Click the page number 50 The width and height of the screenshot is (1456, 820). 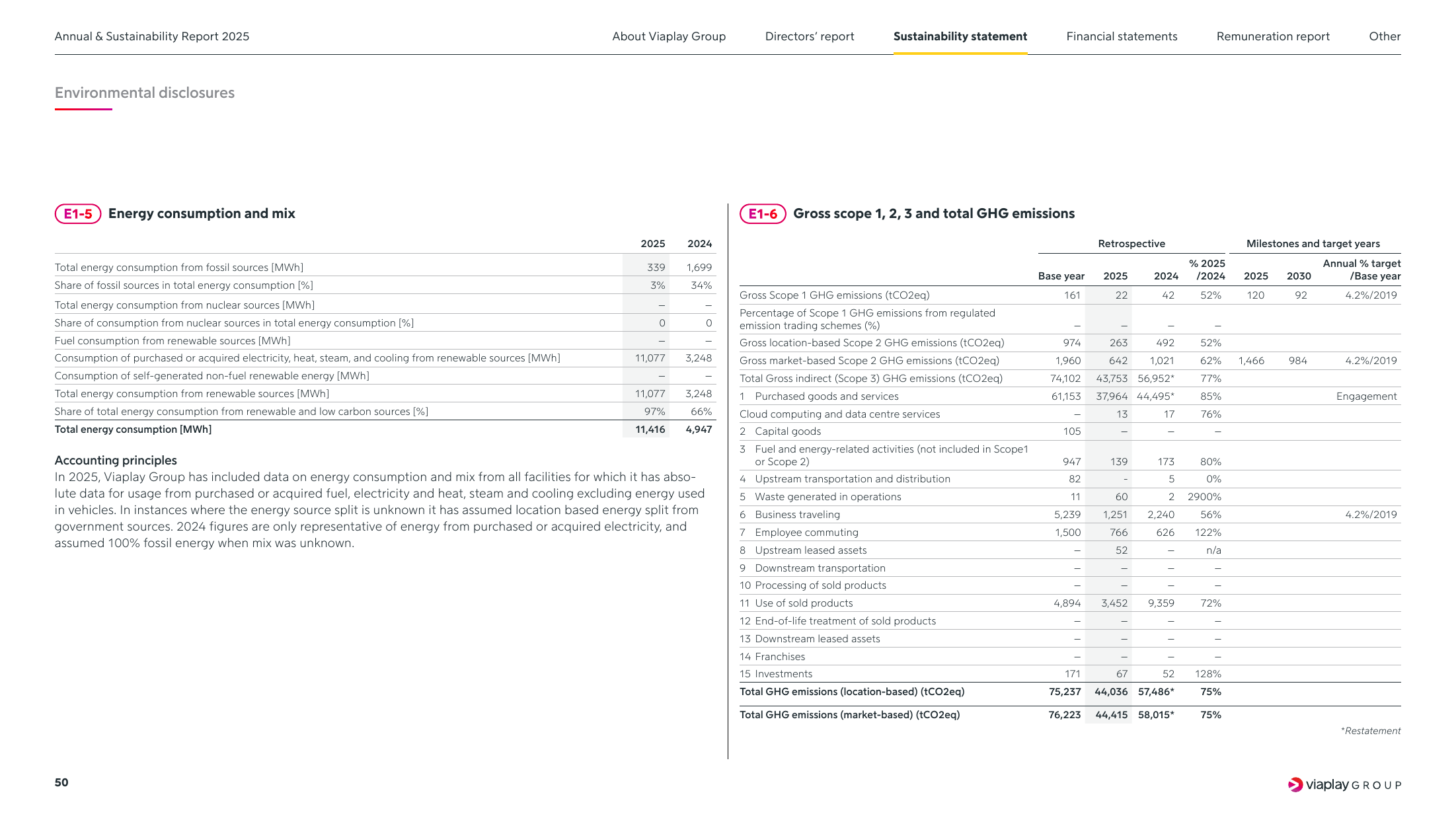pyautogui.click(x=61, y=782)
